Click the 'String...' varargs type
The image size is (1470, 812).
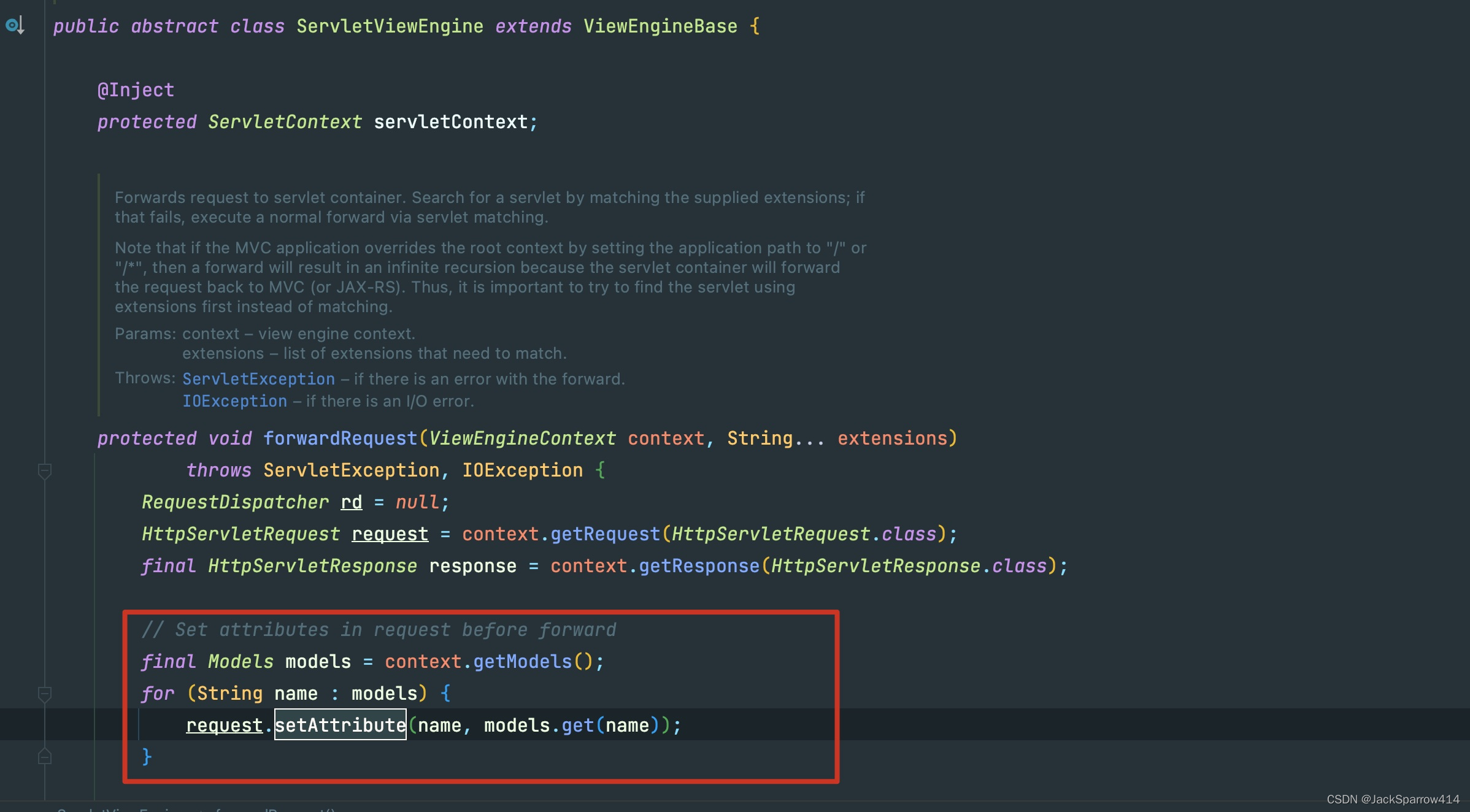point(776,439)
